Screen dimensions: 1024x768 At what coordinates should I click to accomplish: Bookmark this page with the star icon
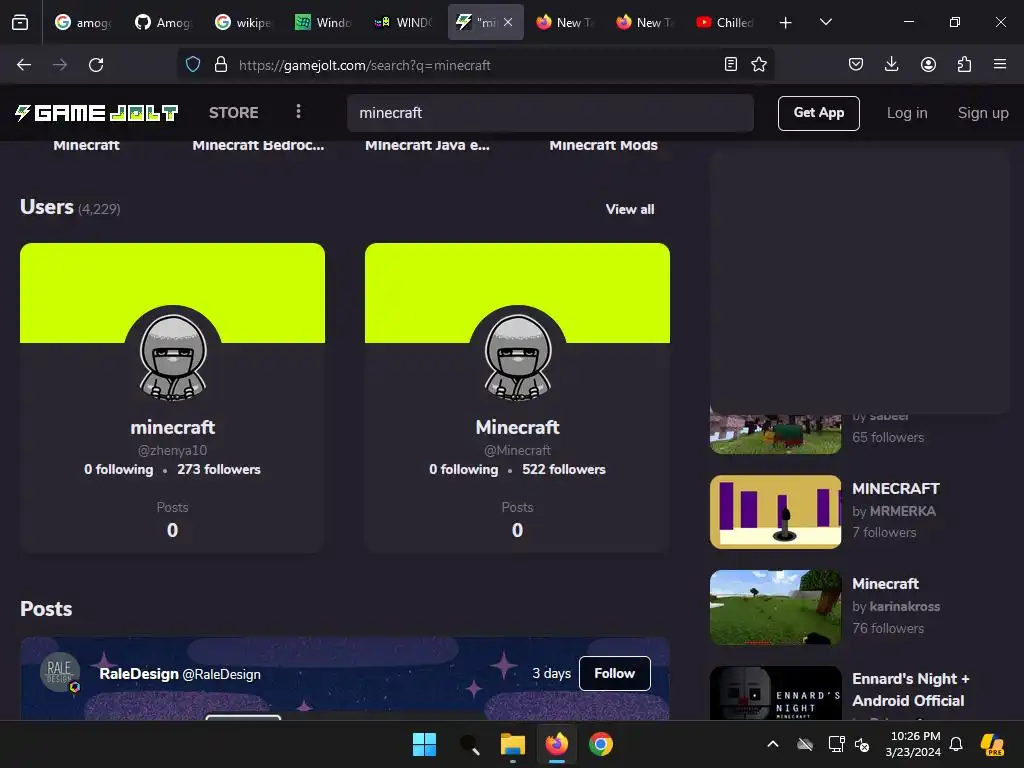coord(759,64)
